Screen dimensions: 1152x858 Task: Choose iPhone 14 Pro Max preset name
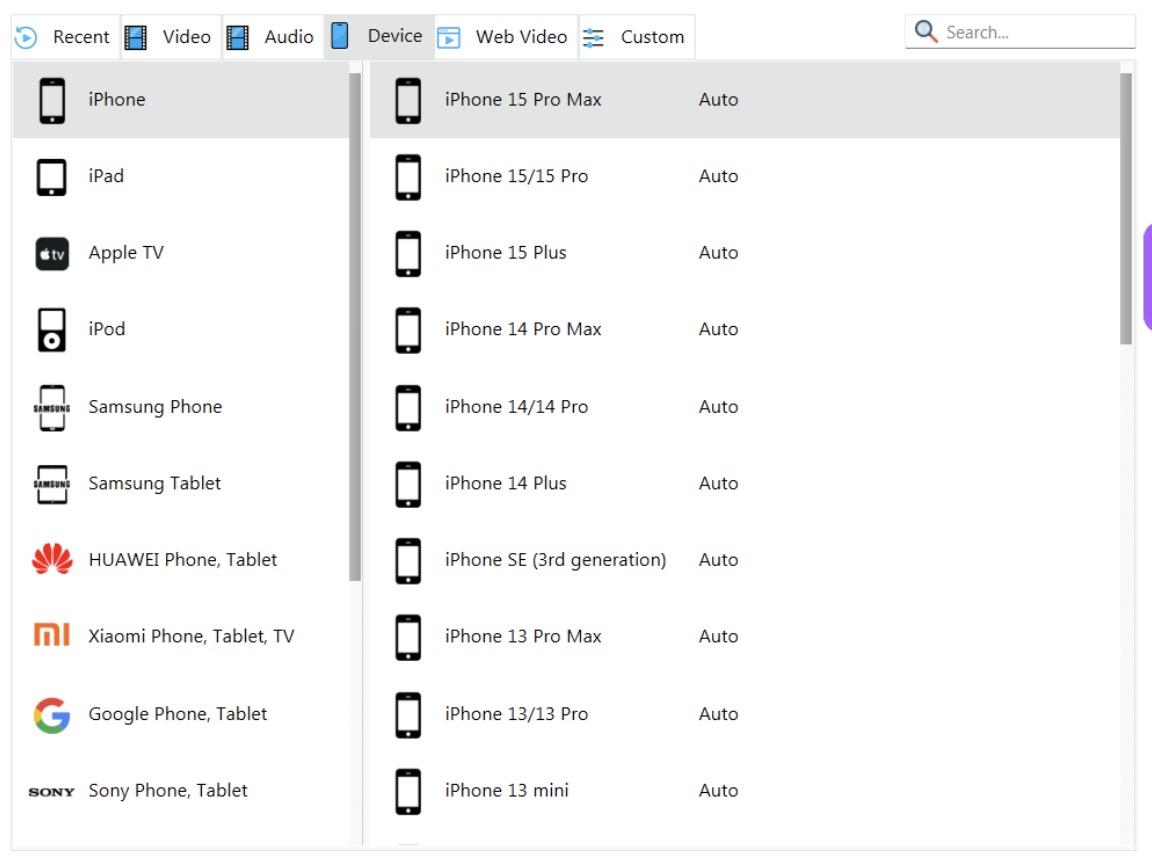(523, 328)
